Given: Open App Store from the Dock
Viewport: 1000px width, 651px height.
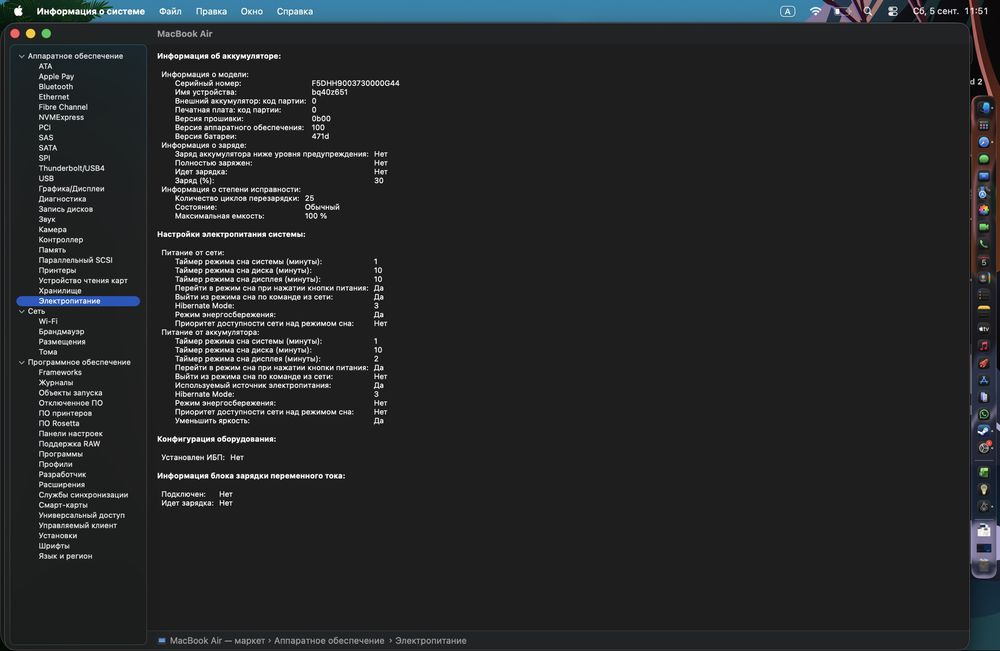Looking at the screenshot, I should [x=984, y=380].
